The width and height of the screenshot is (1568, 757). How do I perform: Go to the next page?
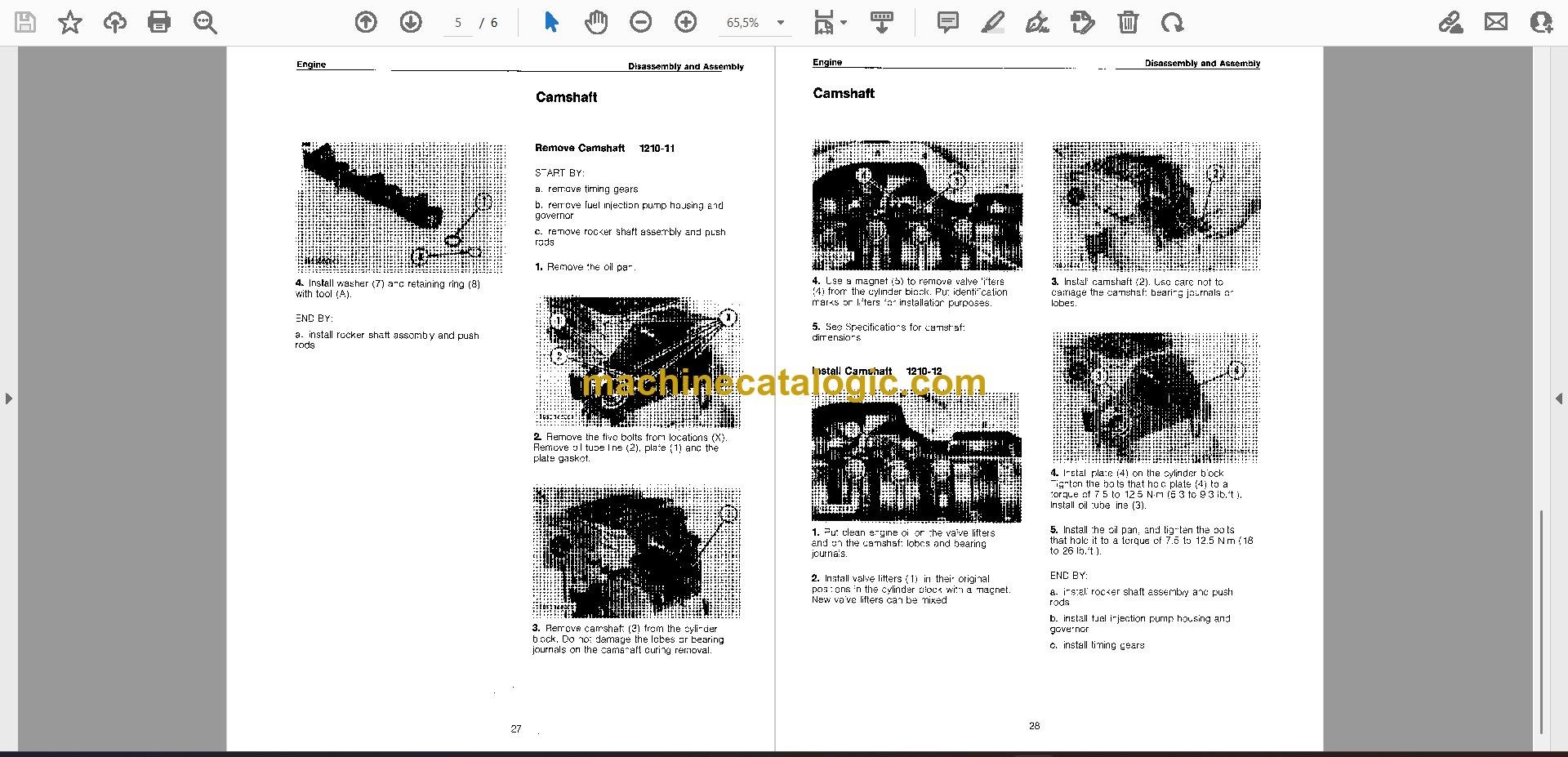coord(411,23)
